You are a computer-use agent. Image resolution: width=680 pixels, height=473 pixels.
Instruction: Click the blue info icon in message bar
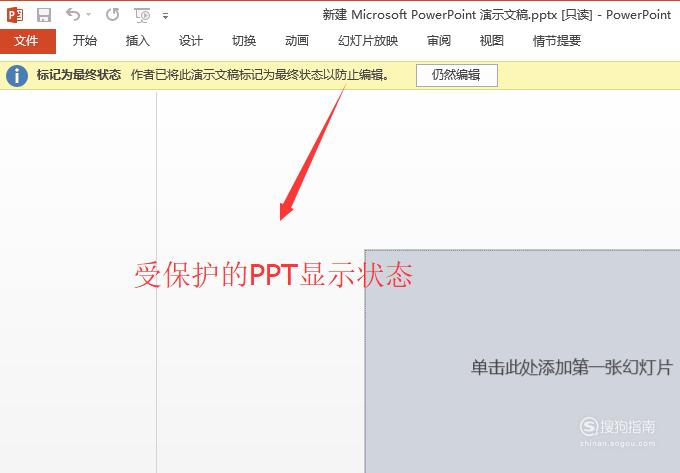point(17,76)
